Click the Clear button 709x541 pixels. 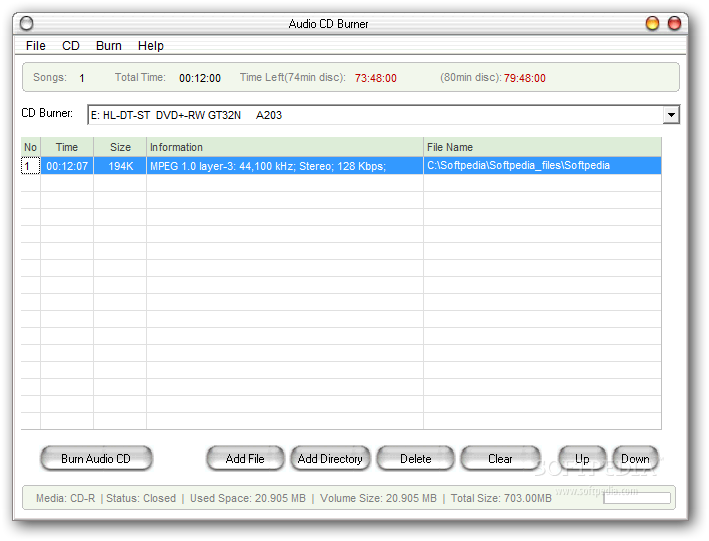(x=500, y=459)
